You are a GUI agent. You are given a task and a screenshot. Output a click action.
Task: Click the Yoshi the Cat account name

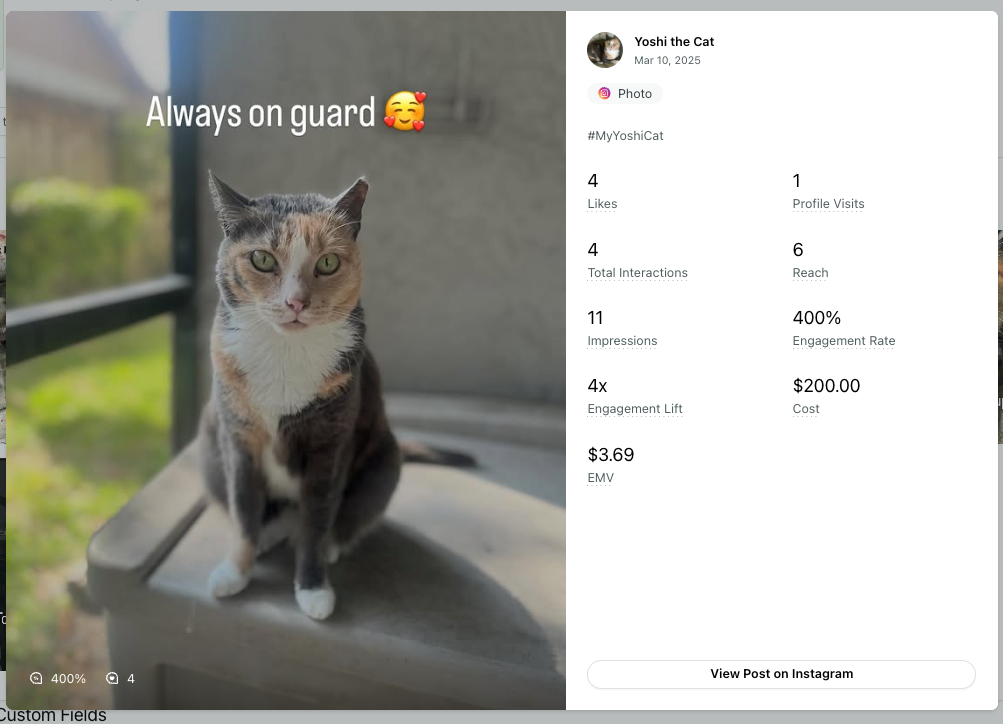(674, 42)
